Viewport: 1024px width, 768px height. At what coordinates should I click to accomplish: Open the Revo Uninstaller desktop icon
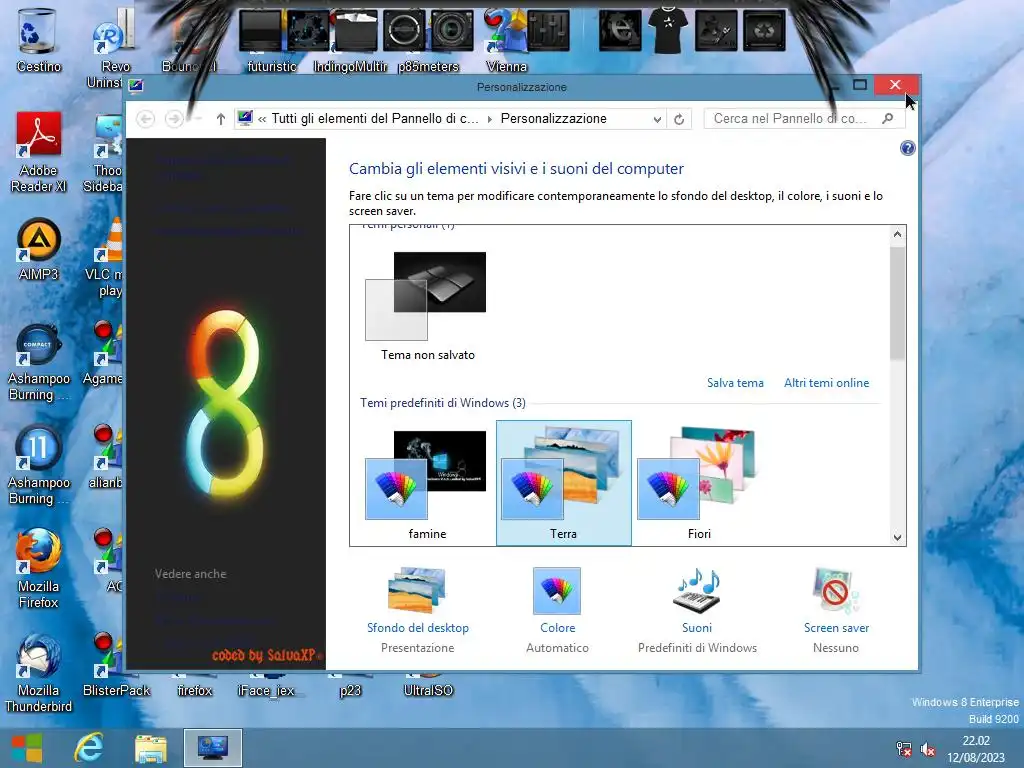click(x=111, y=49)
